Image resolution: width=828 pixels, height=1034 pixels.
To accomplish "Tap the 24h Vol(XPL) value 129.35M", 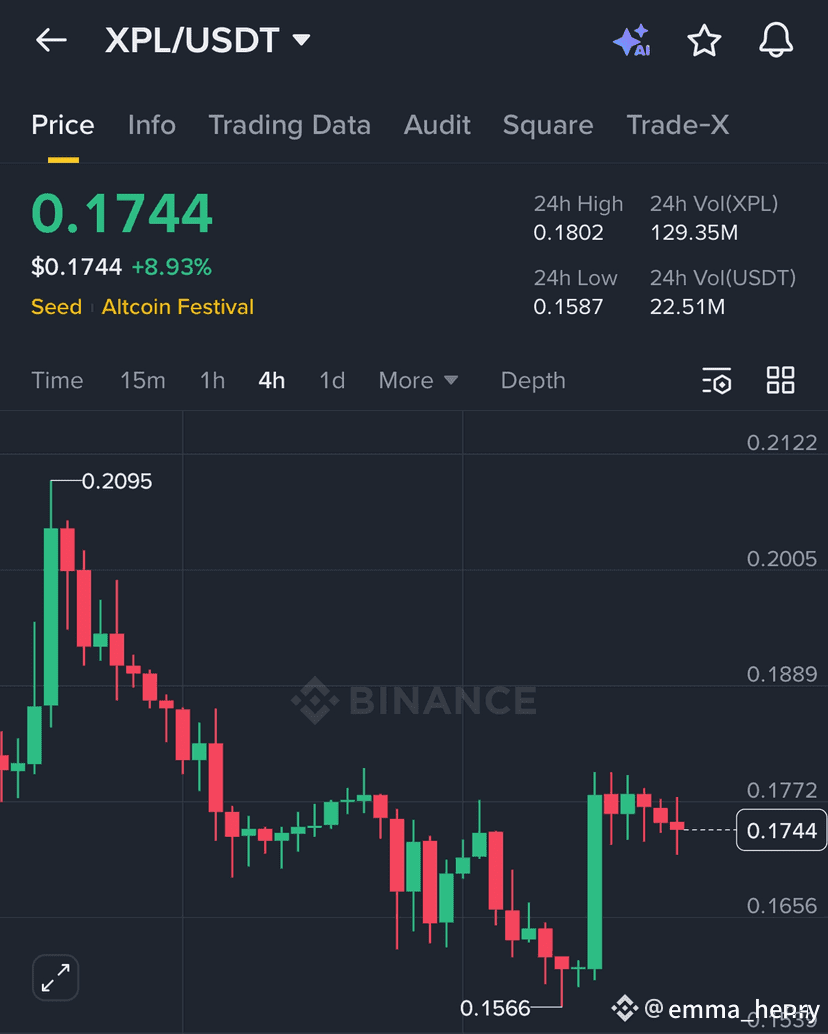I will tap(694, 233).
